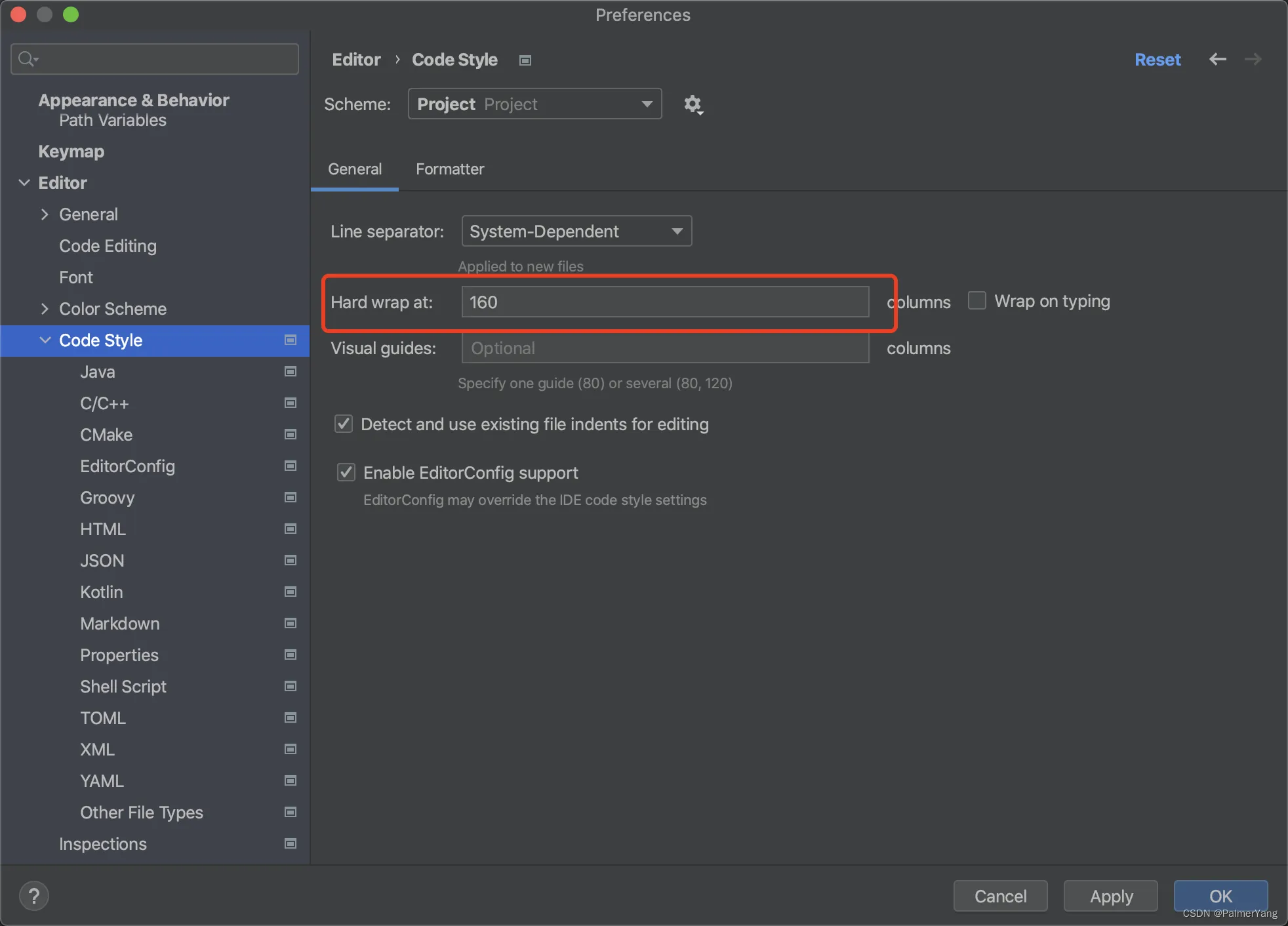Click the Hard wrap at input field
This screenshot has width=1288, height=926.
tap(665, 302)
